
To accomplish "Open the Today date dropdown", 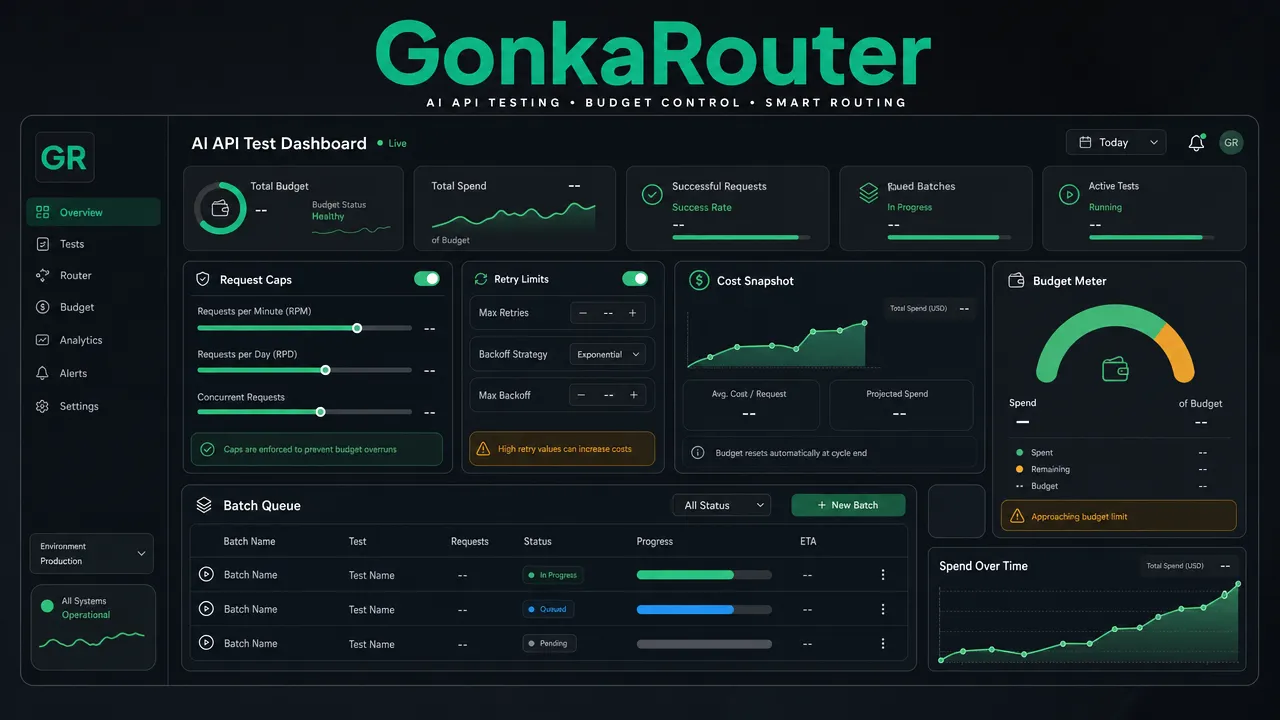I will coord(1116,143).
